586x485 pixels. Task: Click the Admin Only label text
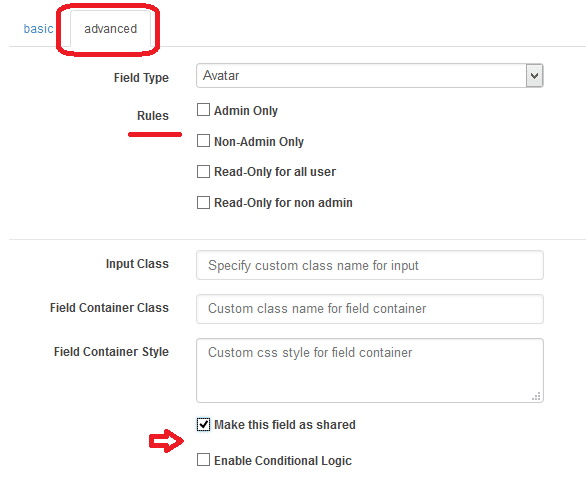[x=246, y=111]
